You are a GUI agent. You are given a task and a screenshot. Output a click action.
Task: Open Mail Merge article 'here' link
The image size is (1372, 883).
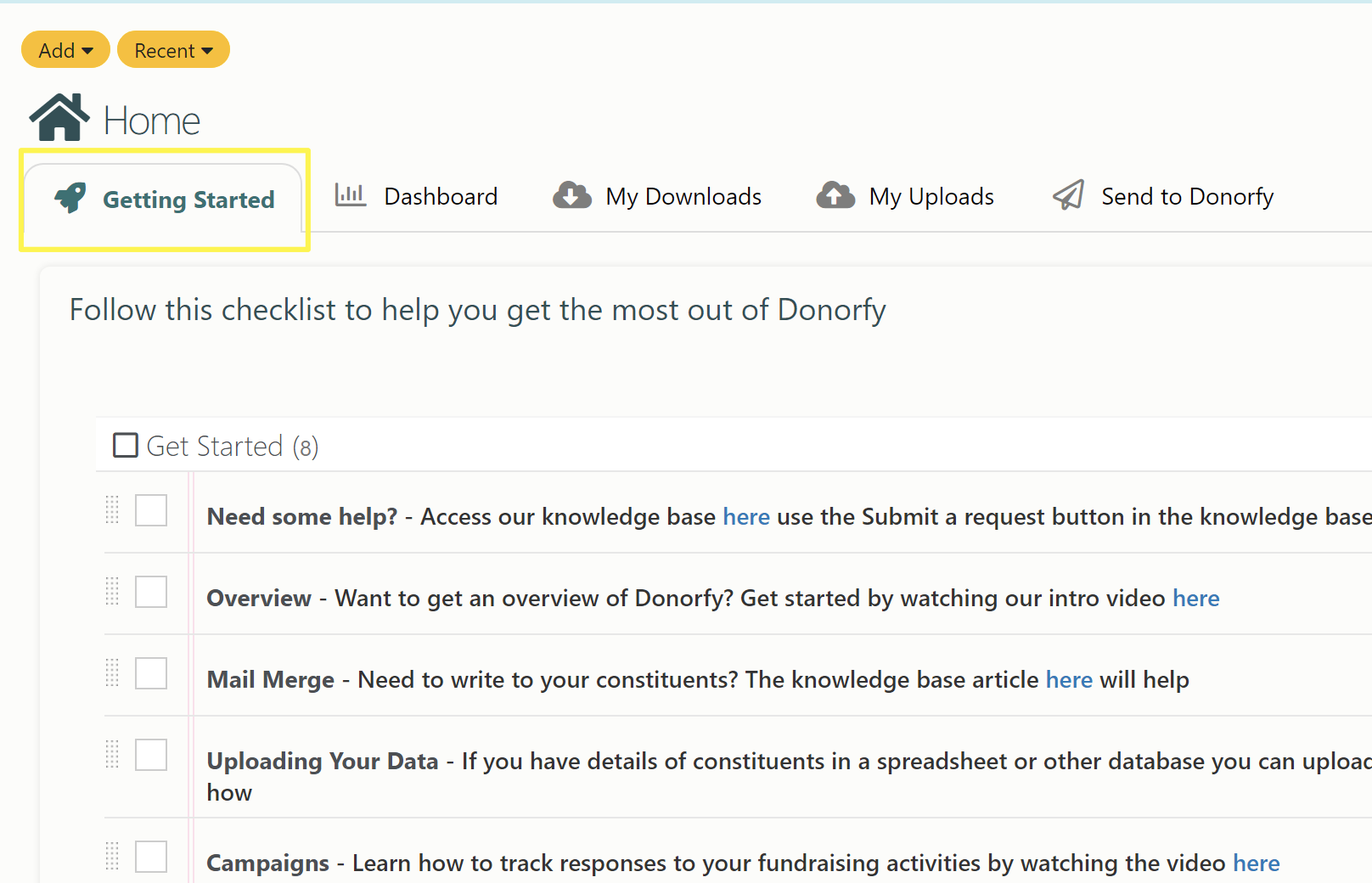click(x=1069, y=679)
